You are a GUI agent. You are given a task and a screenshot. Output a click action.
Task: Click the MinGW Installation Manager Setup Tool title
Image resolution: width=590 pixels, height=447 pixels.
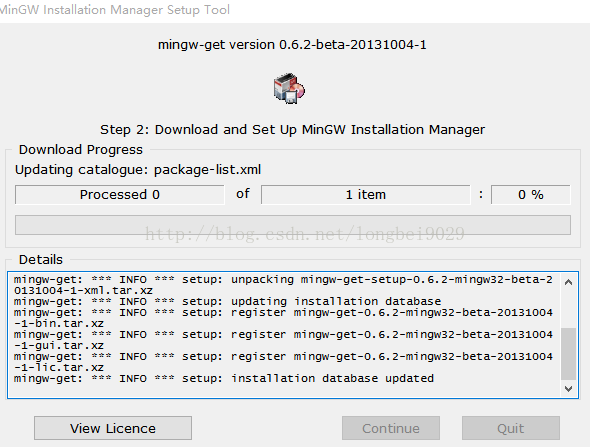pos(114,10)
